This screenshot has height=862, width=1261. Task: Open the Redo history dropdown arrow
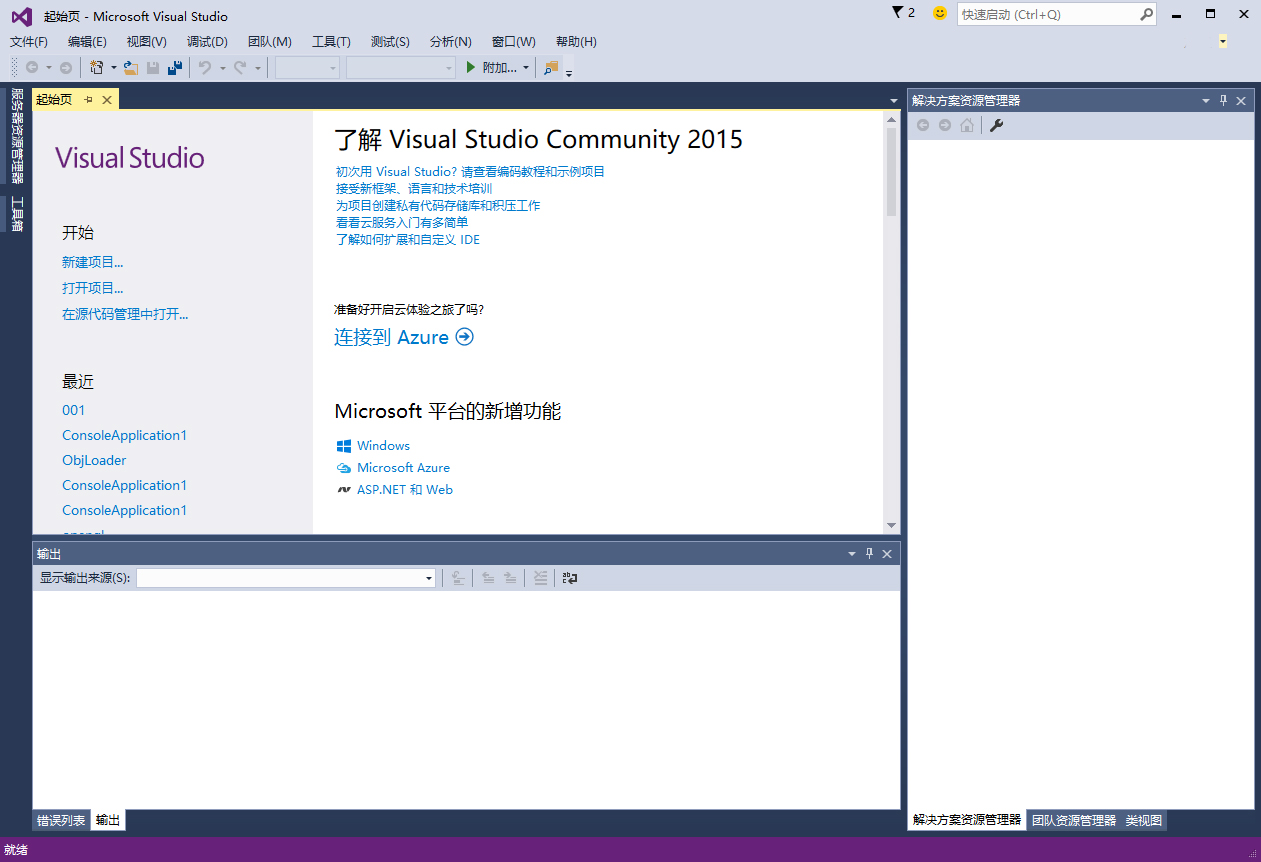click(257, 67)
